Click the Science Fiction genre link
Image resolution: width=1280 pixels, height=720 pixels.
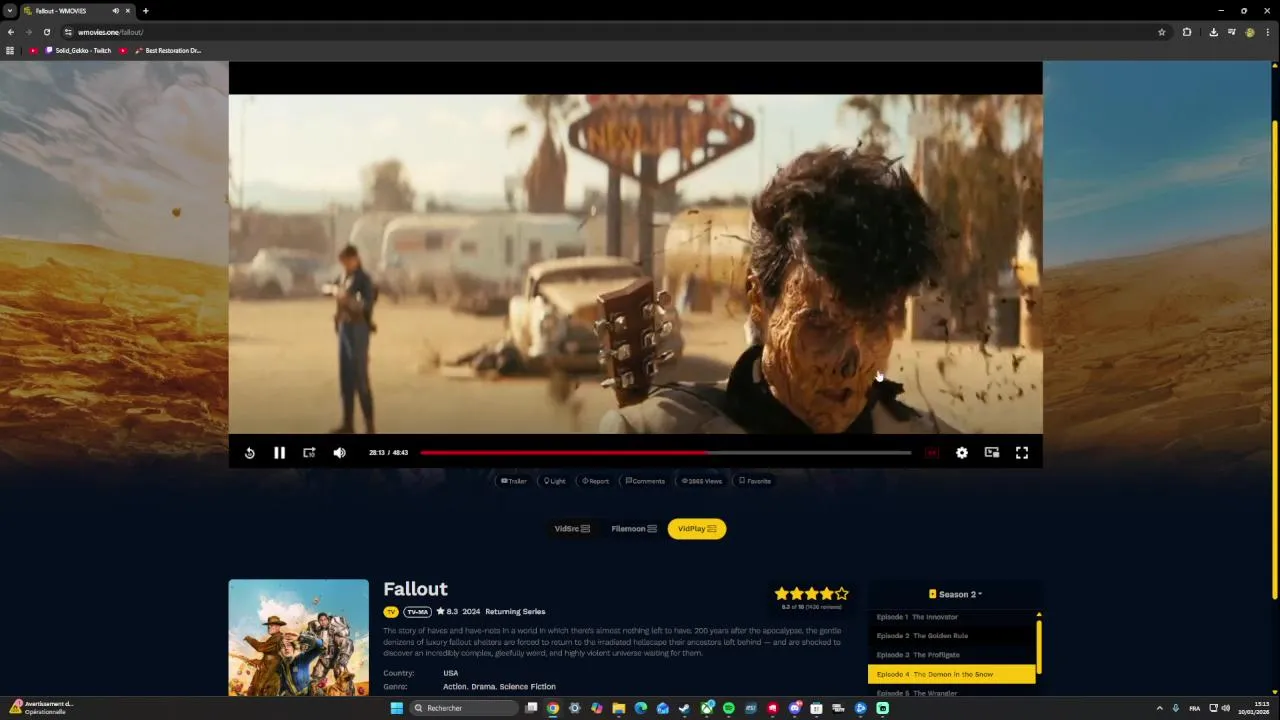coord(527,687)
